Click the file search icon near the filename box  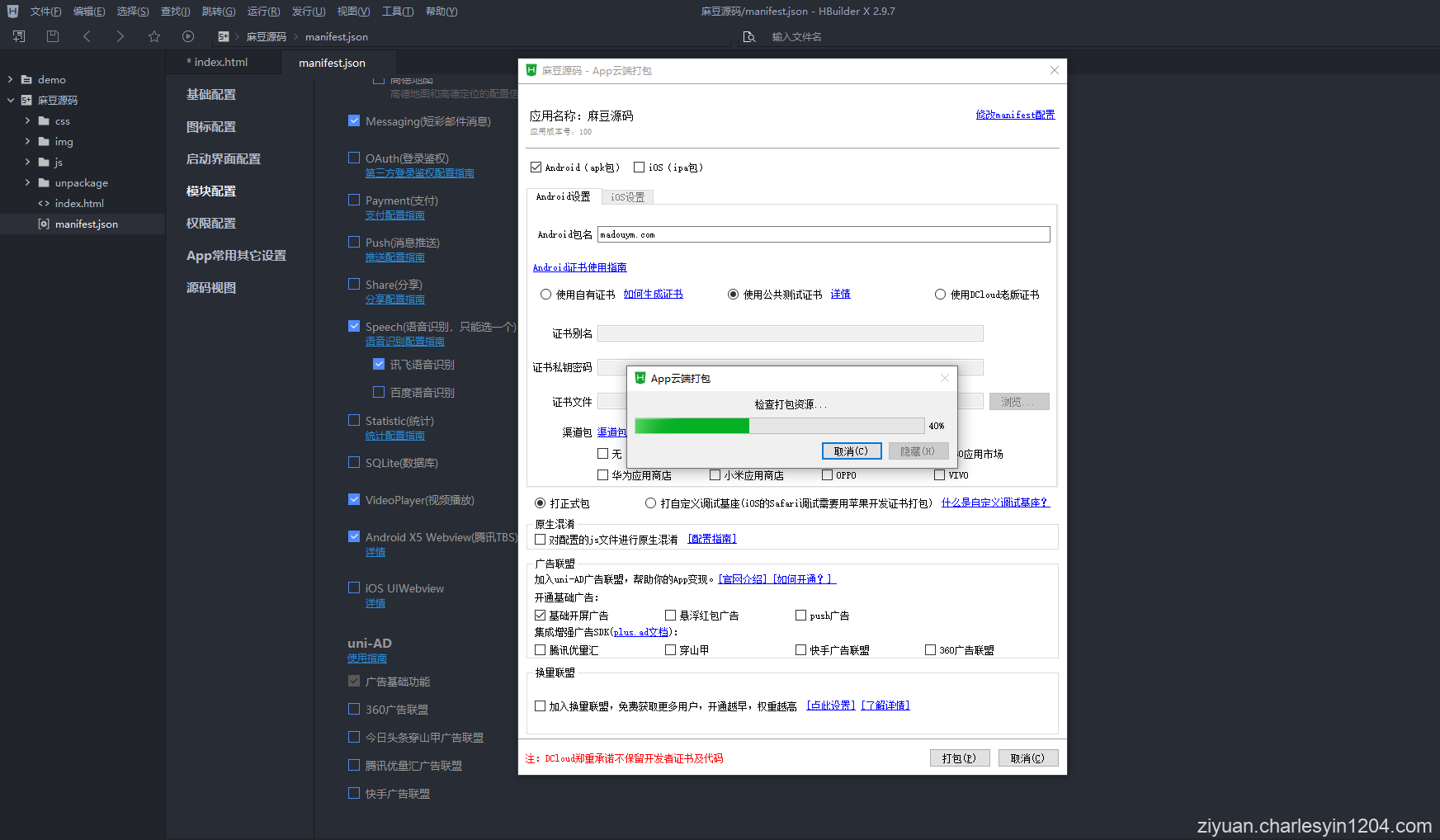coord(749,36)
